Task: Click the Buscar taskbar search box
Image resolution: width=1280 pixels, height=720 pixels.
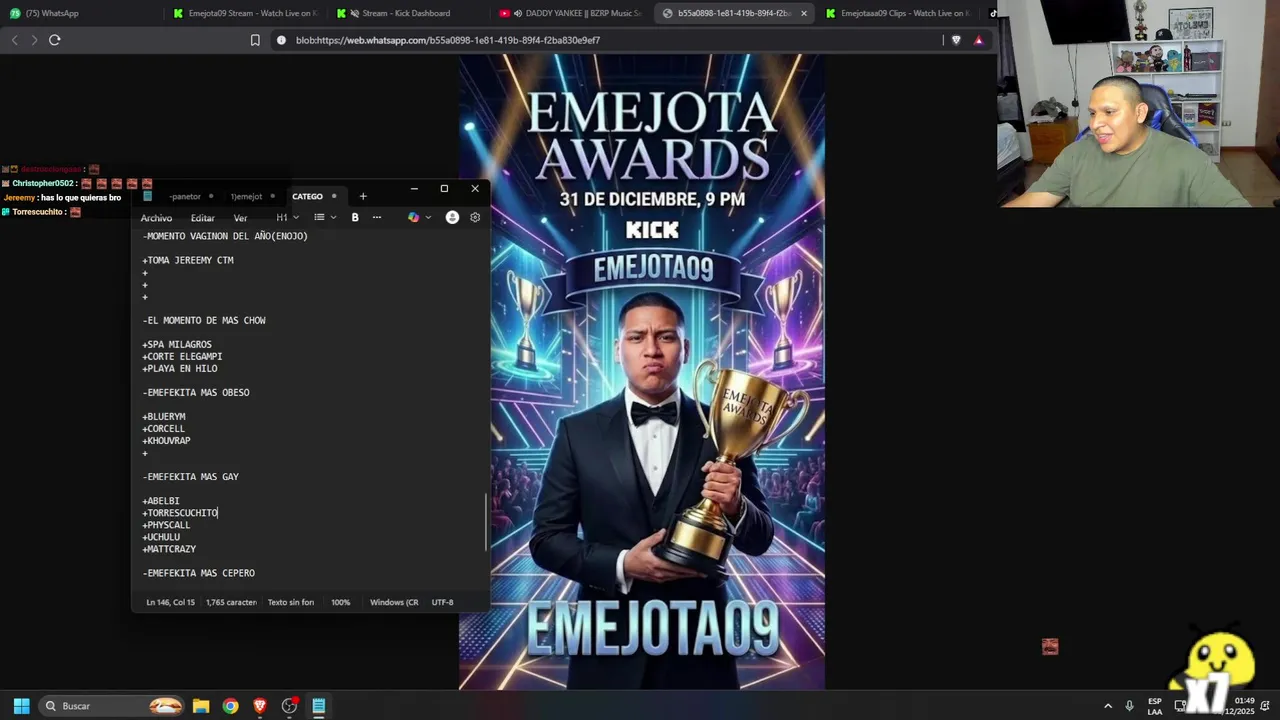Action: (x=113, y=706)
